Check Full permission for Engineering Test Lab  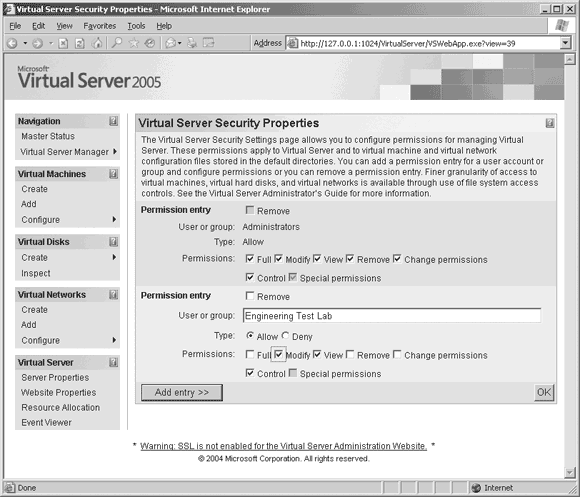250,355
